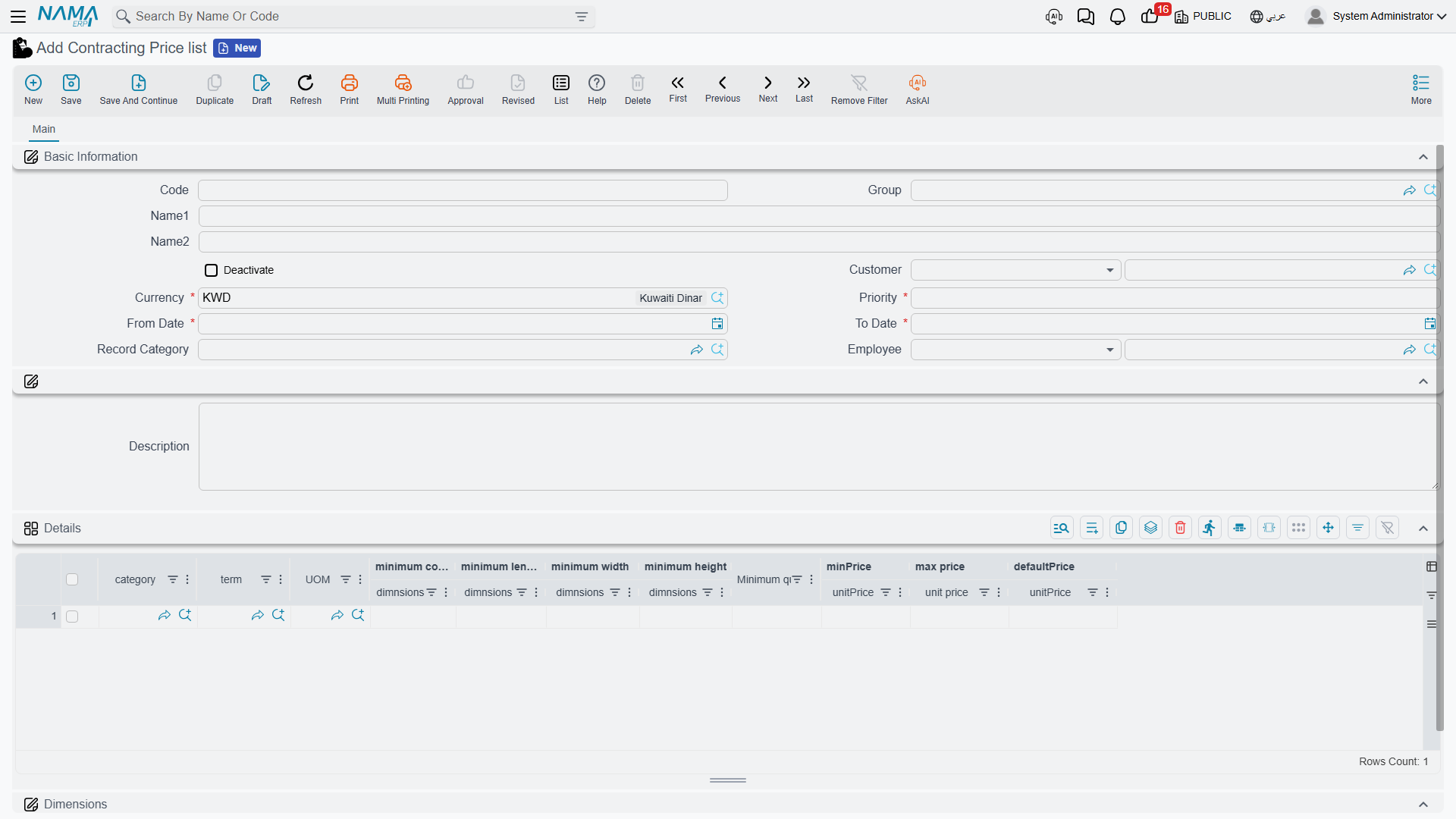The width and height of the screenshot is (1456, 819).
Task: Click the page vertical scrollbar
Action: [1439, 438]
